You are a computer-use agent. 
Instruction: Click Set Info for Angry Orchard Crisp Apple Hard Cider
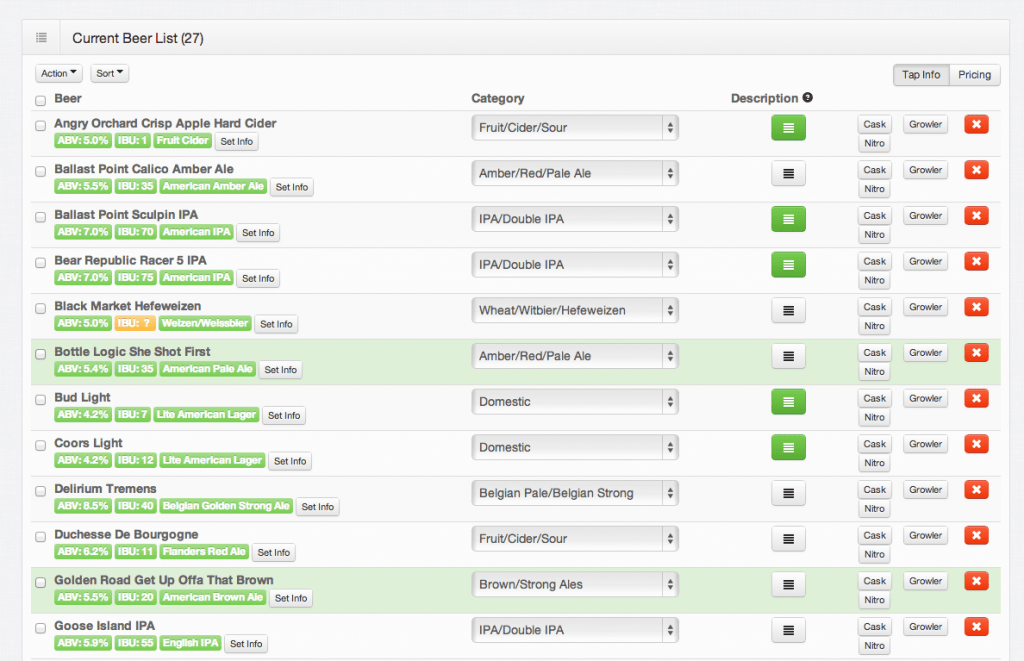point(236,141)
